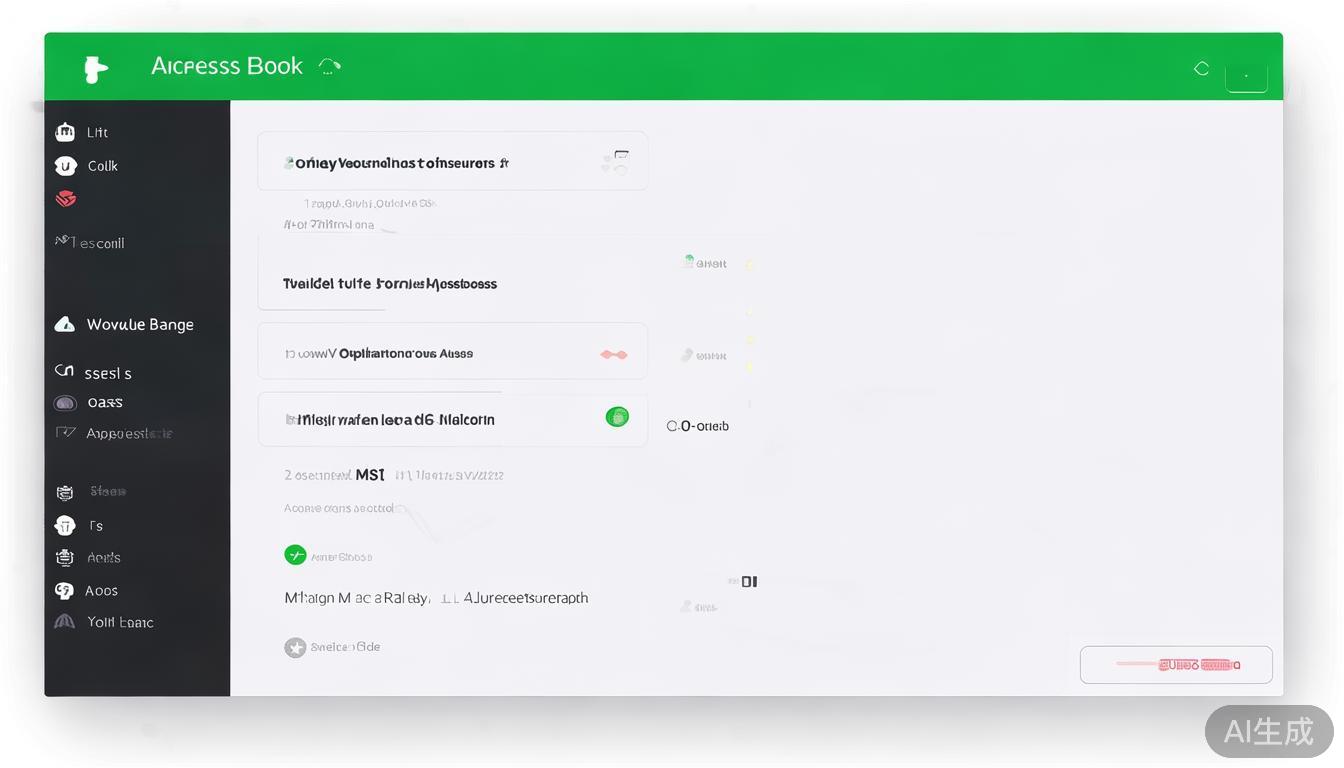Select the Wovule Bange cloud icon
Viewport: 1344px width, 768px height.
point(65,323)
